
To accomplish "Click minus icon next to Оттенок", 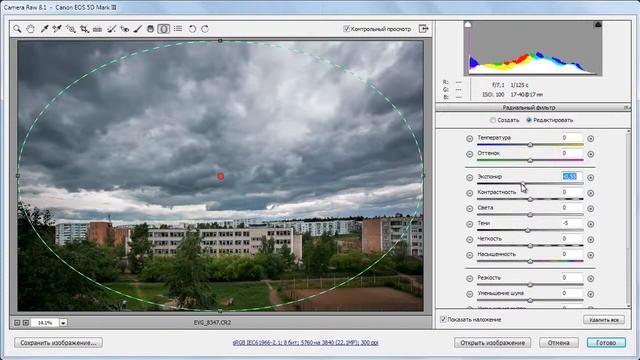I will click(469, 154).
